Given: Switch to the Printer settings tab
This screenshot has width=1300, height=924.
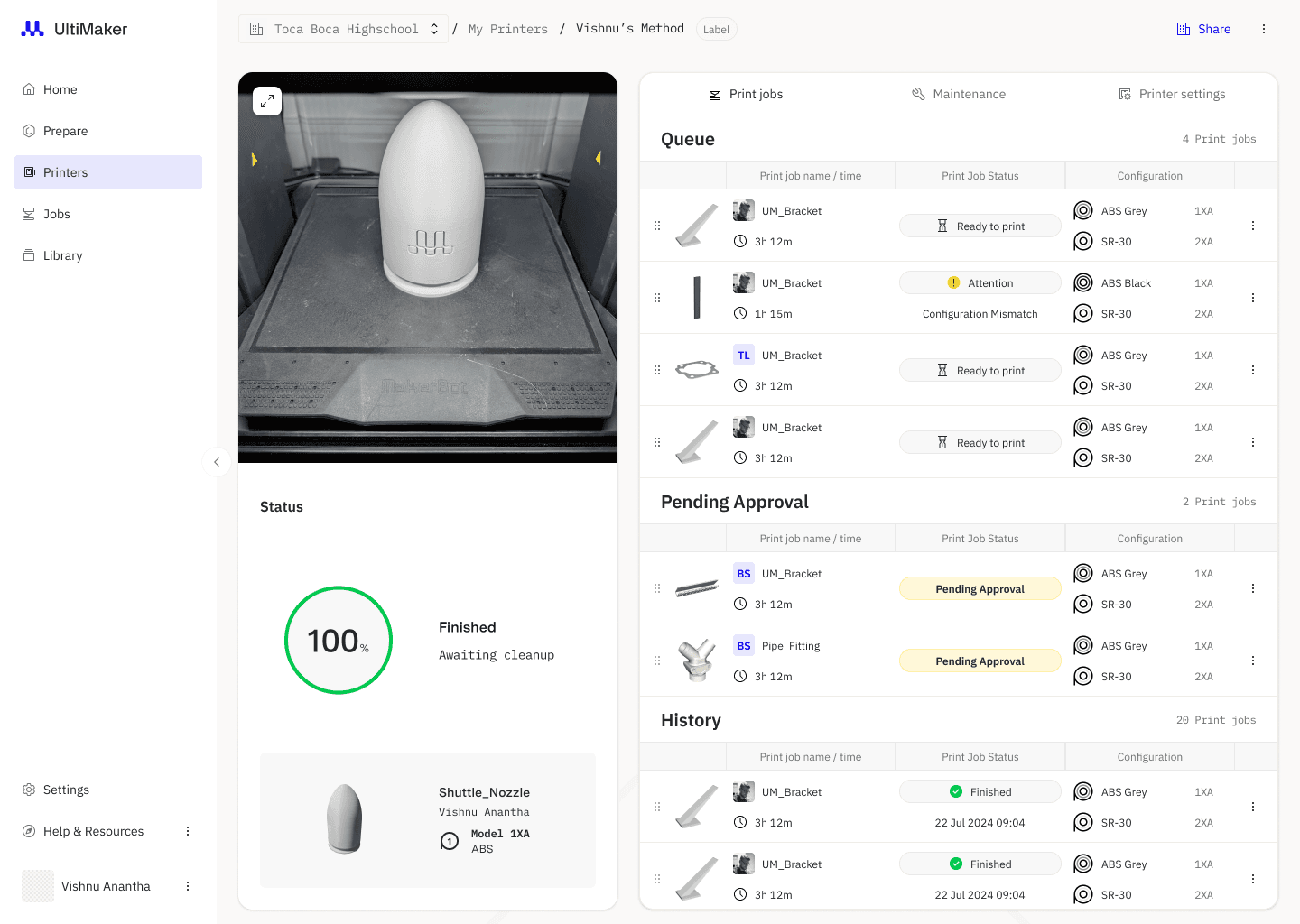Looking at the screenshot, I should click(x=1172, y=94).
